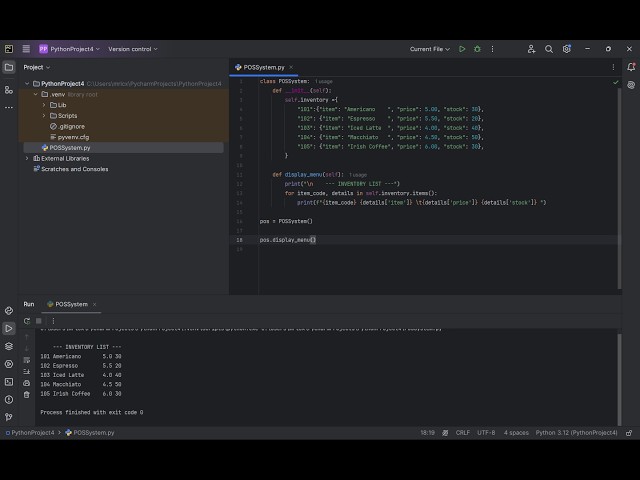Screen dimensions: 640x480
Task: Open the Notifications bell icon
Action: [x=631, y=67]
